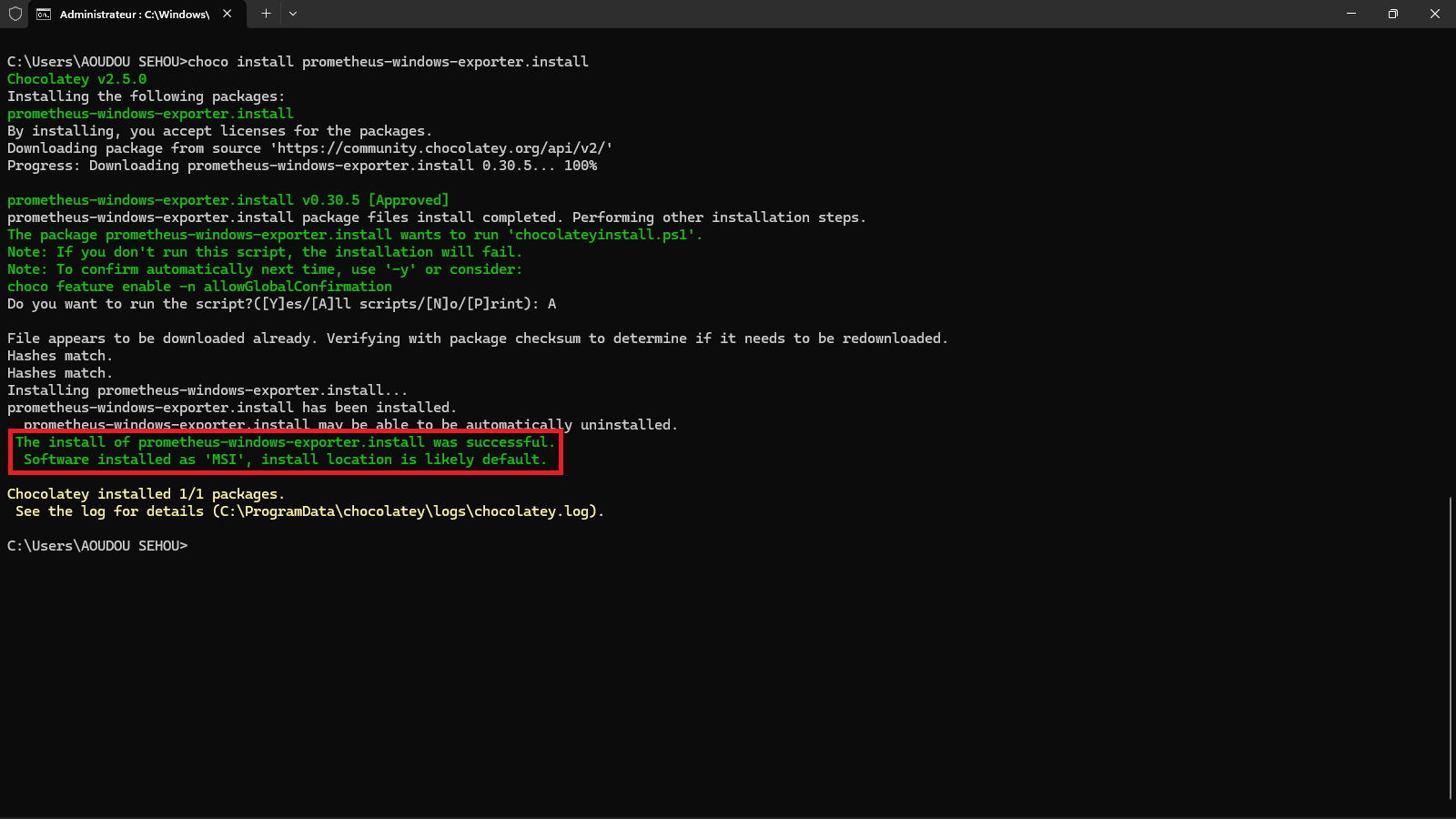Click 'choco feature enable -n allowGlobalConfirmation' line
Viewport: 1456px width, 819px height.
200,287
